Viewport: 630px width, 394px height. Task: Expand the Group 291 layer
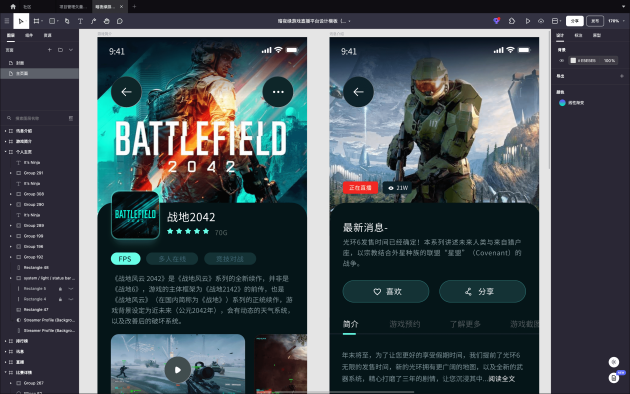coord(11,173)
